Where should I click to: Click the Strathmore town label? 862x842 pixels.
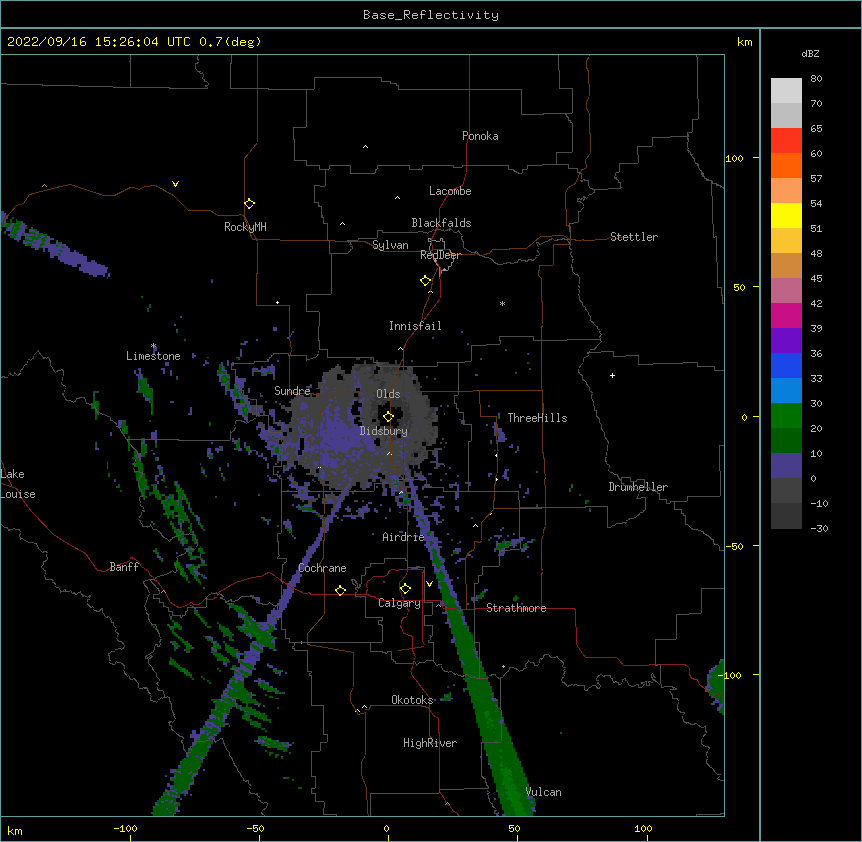[x=516, y=608]
